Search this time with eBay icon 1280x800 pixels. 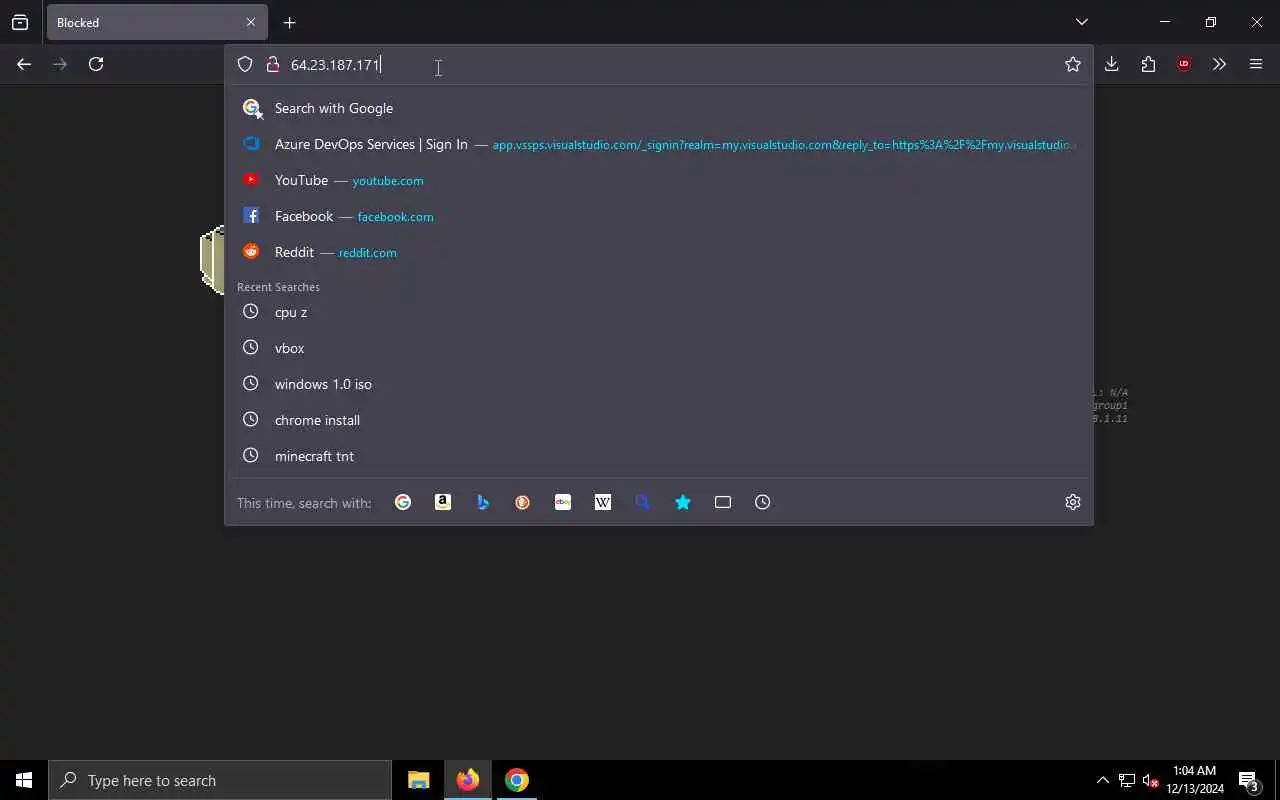(x=563, y=502)
